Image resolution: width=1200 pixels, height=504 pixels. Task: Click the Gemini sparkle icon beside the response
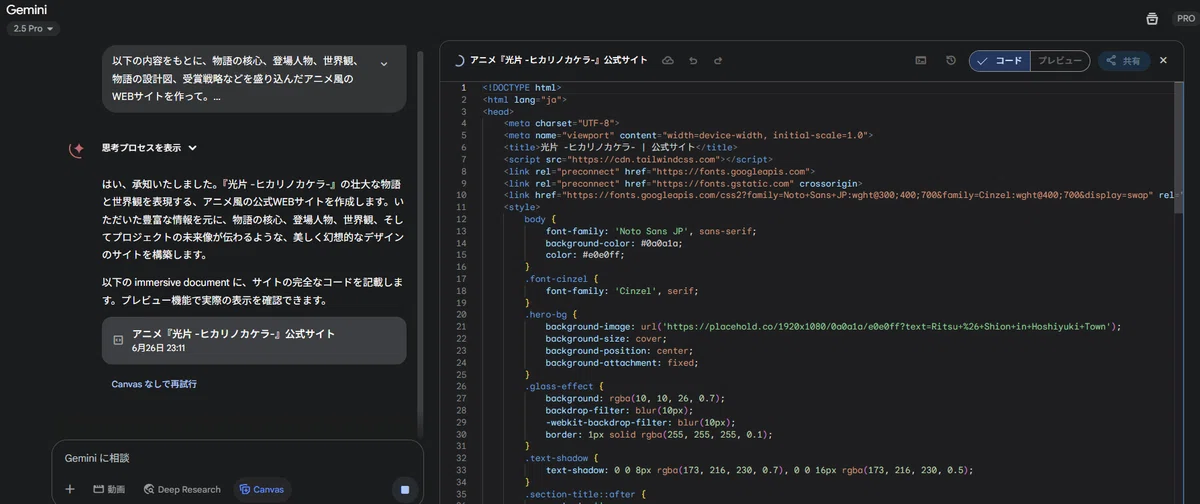click(x=76, y=149)
